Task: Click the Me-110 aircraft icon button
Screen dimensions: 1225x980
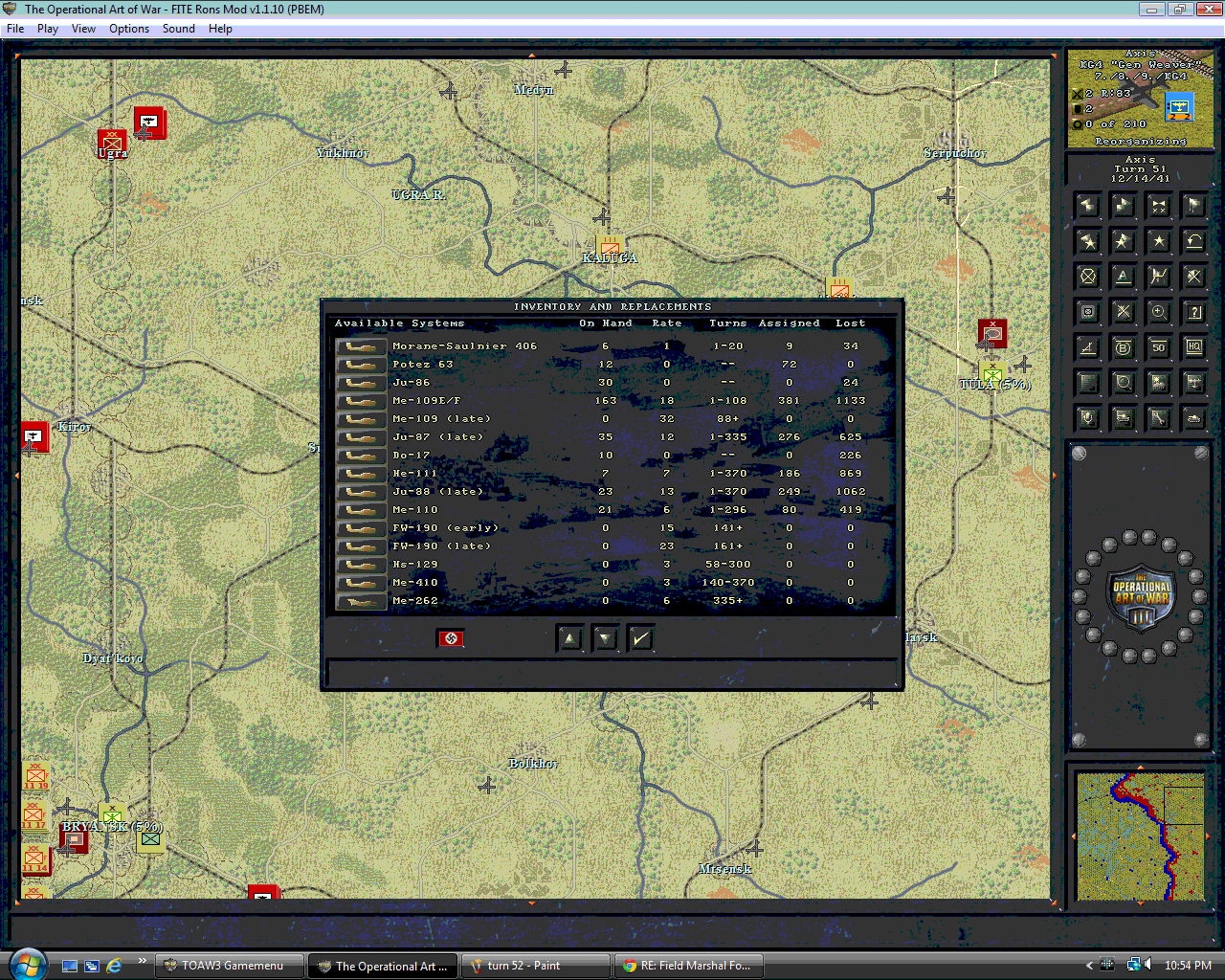Action: click(361, 510)
